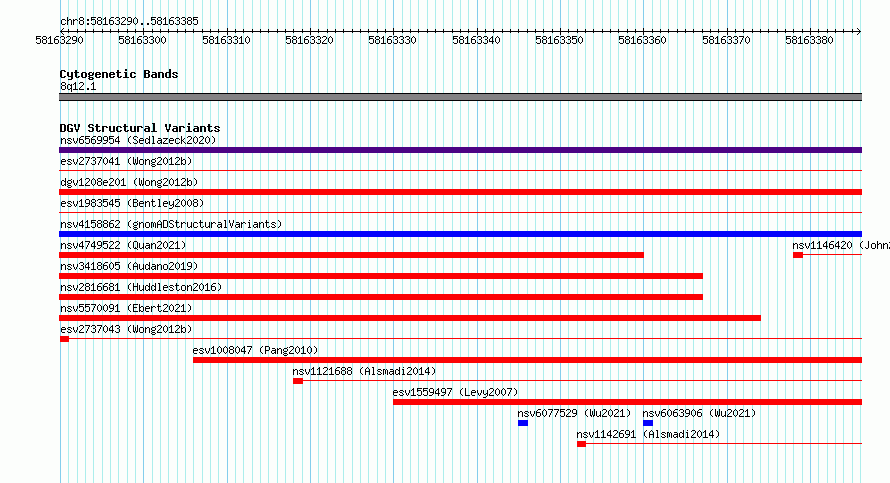Click ruler position 58163310

[x=226, y=40]
